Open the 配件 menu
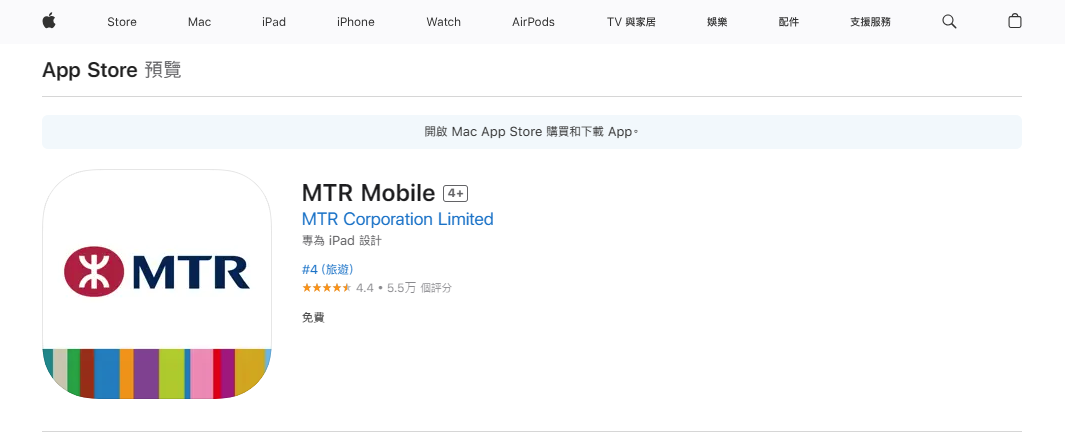Image resolution: width=1065 pixels, height=447 pixels. pos(788,22)
